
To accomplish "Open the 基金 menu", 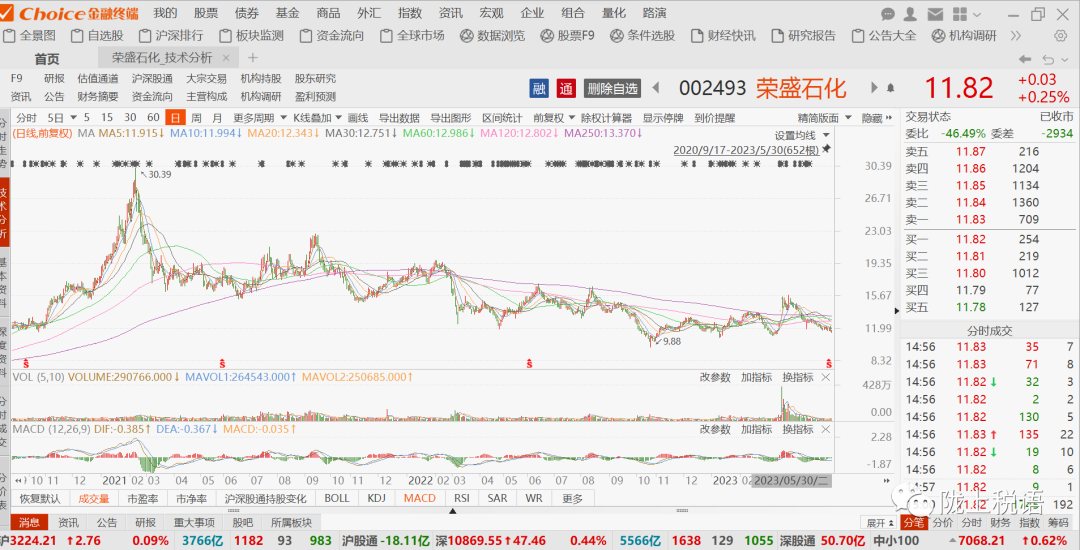I will point(287,13).
